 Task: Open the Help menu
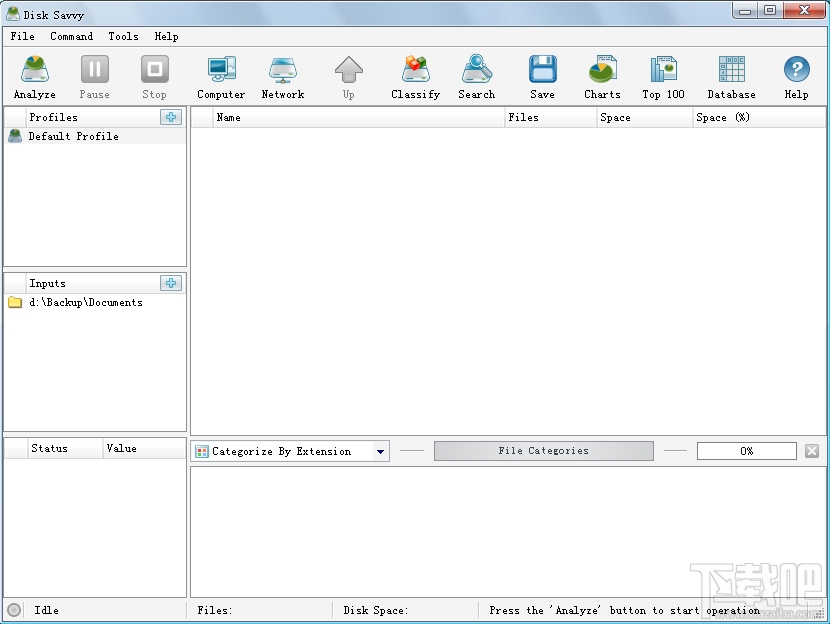point(166,36)
